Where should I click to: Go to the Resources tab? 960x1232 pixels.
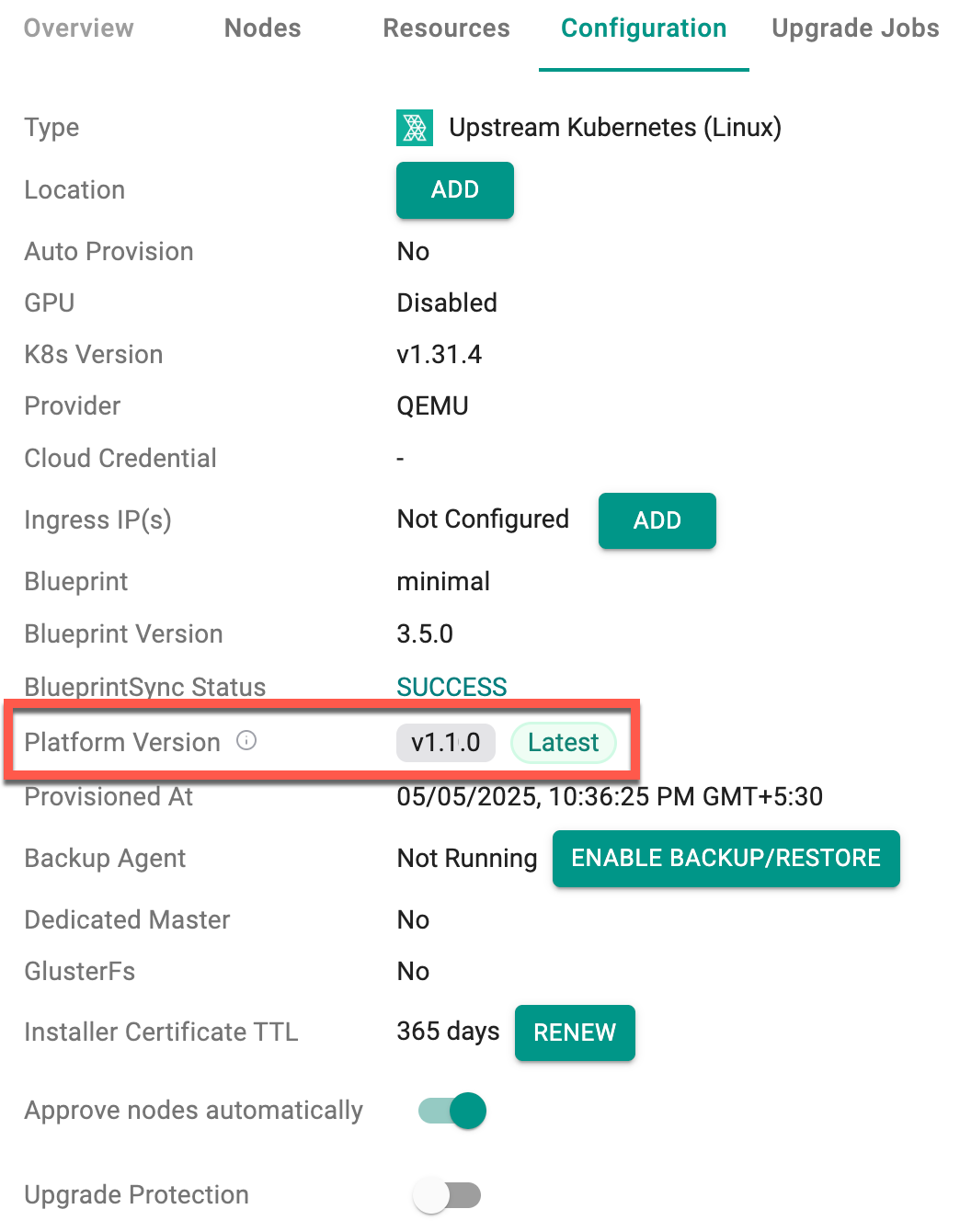[x=446, y=29]
